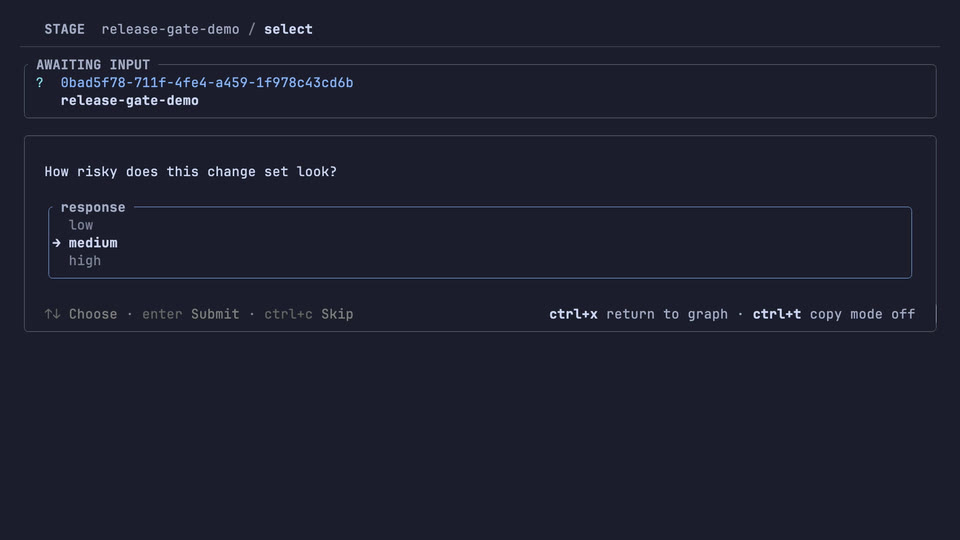
Task: Click the AWAITING INPUT panel title
Action: (x=93, y=65)
